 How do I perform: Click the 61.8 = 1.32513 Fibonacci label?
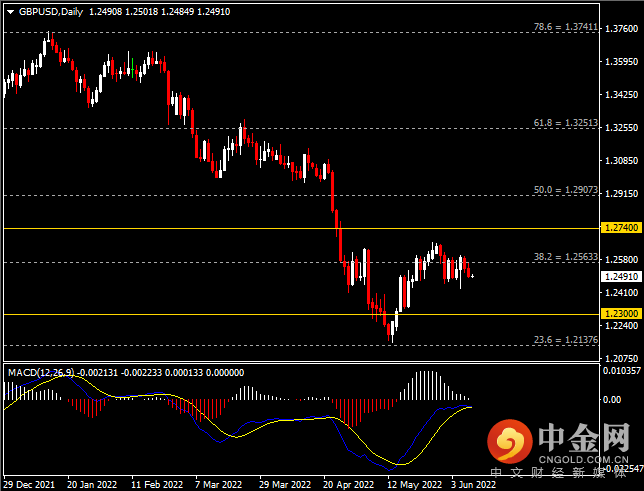pos(566,123)
